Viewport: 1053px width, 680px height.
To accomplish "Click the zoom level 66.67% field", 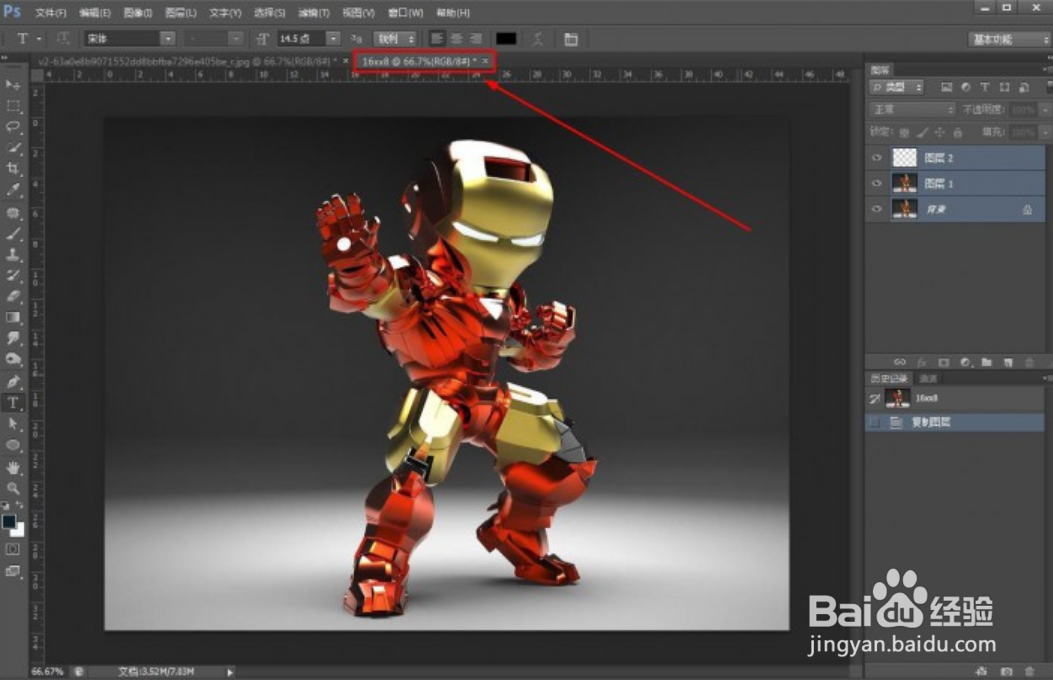I will point(47,672).
